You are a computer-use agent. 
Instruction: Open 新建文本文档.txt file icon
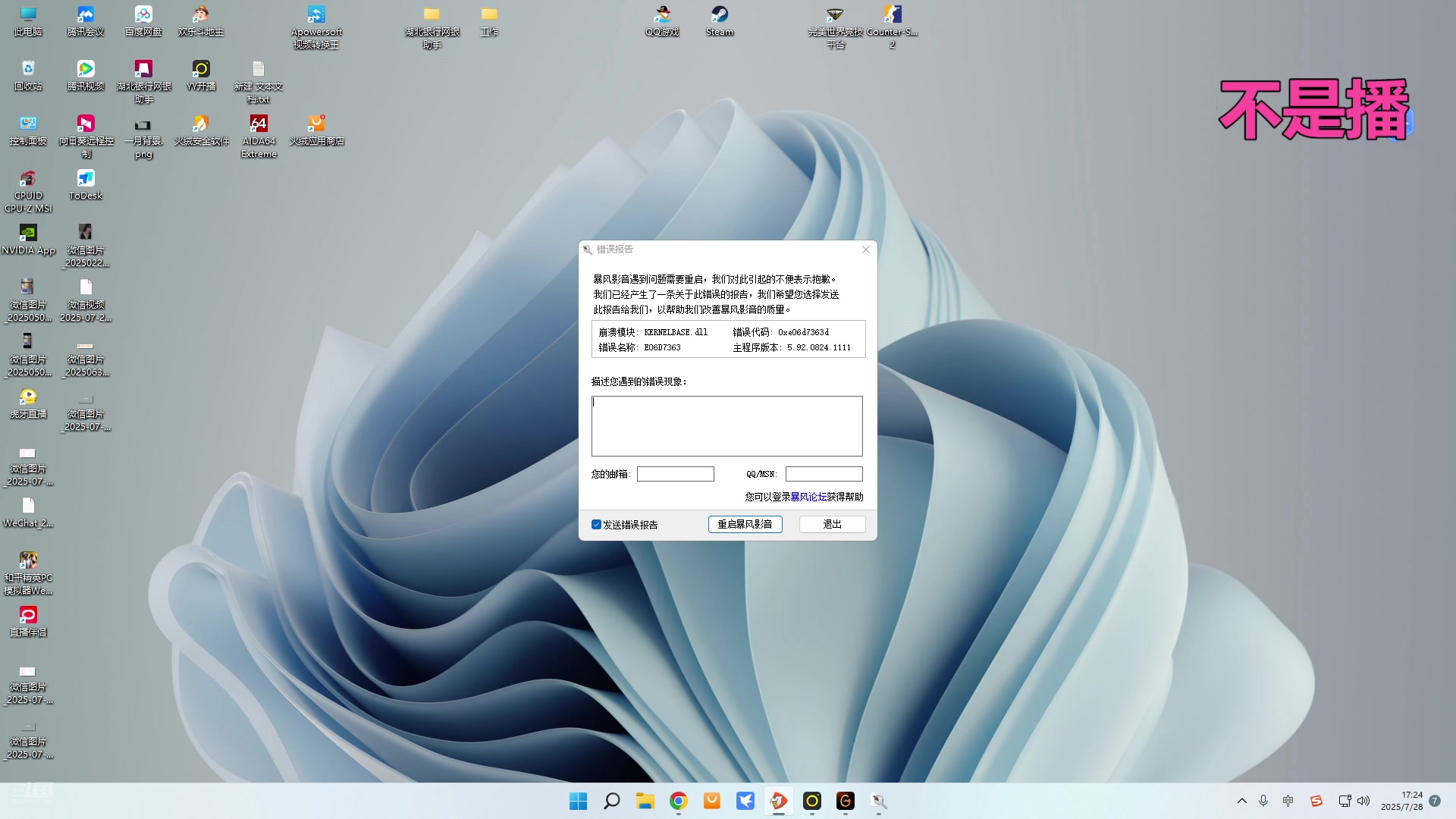259,82
